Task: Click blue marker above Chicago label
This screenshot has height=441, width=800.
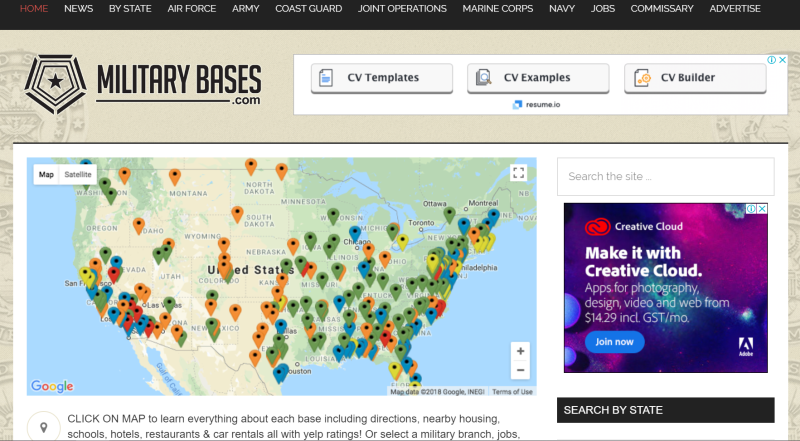Action: 355,234
